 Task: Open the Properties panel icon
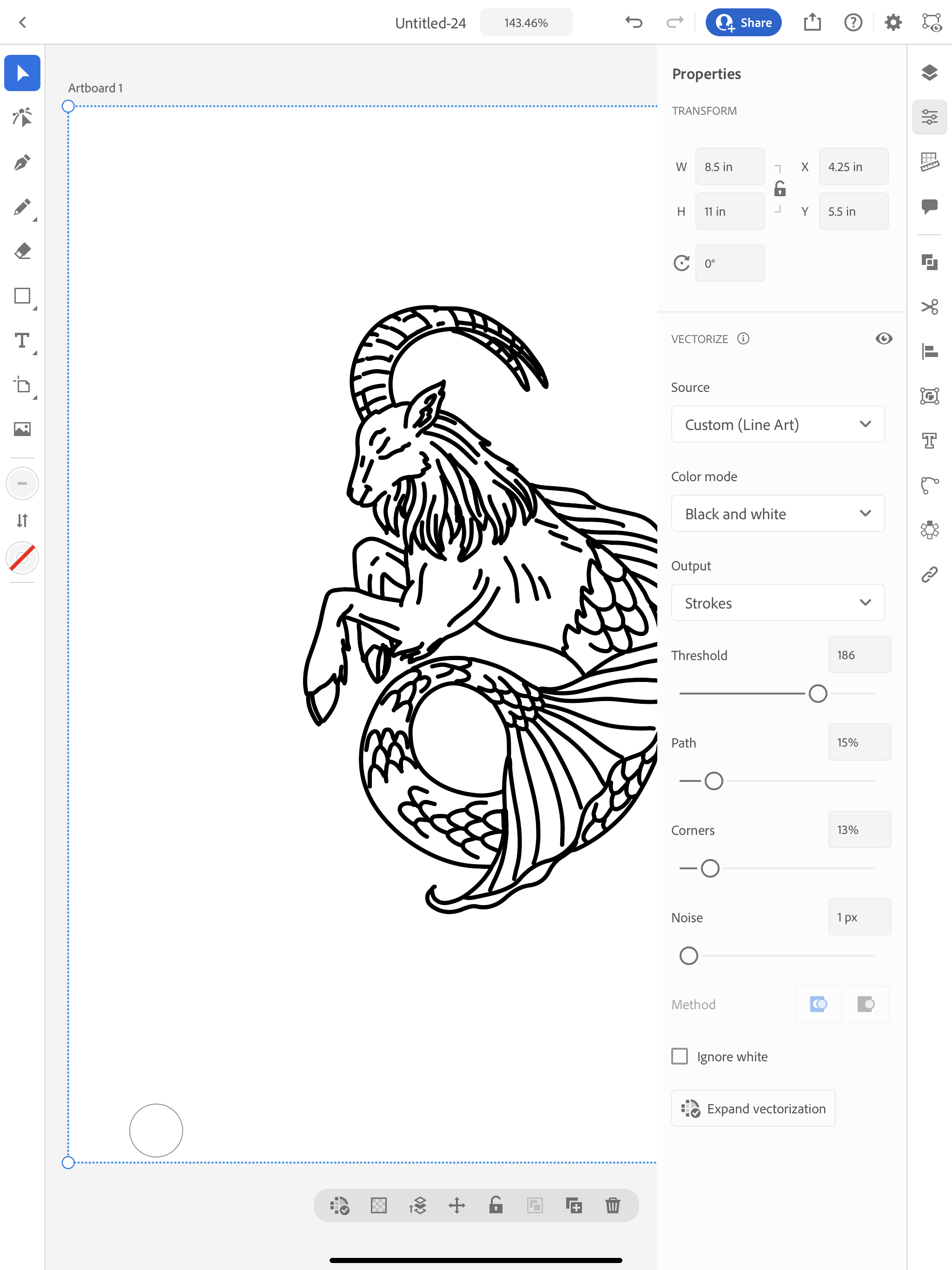pos(930,117)
